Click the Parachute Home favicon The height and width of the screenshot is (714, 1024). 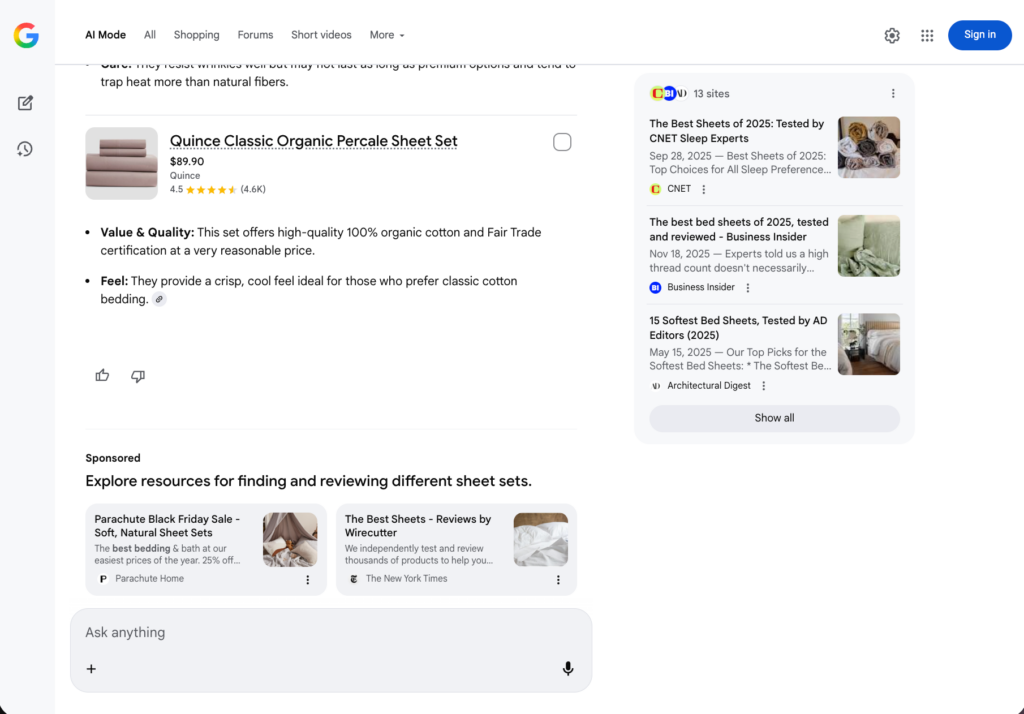(103, 579)
